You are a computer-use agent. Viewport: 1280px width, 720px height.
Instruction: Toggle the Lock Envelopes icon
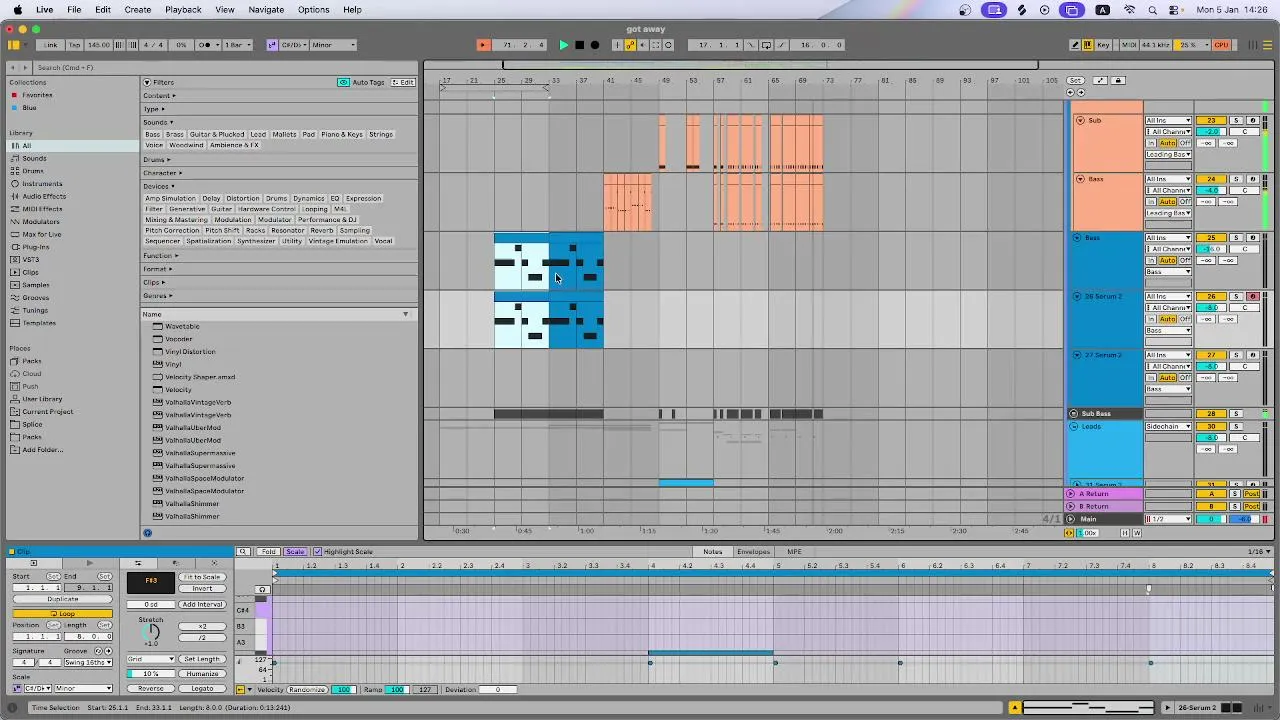tap(1119, 80)
